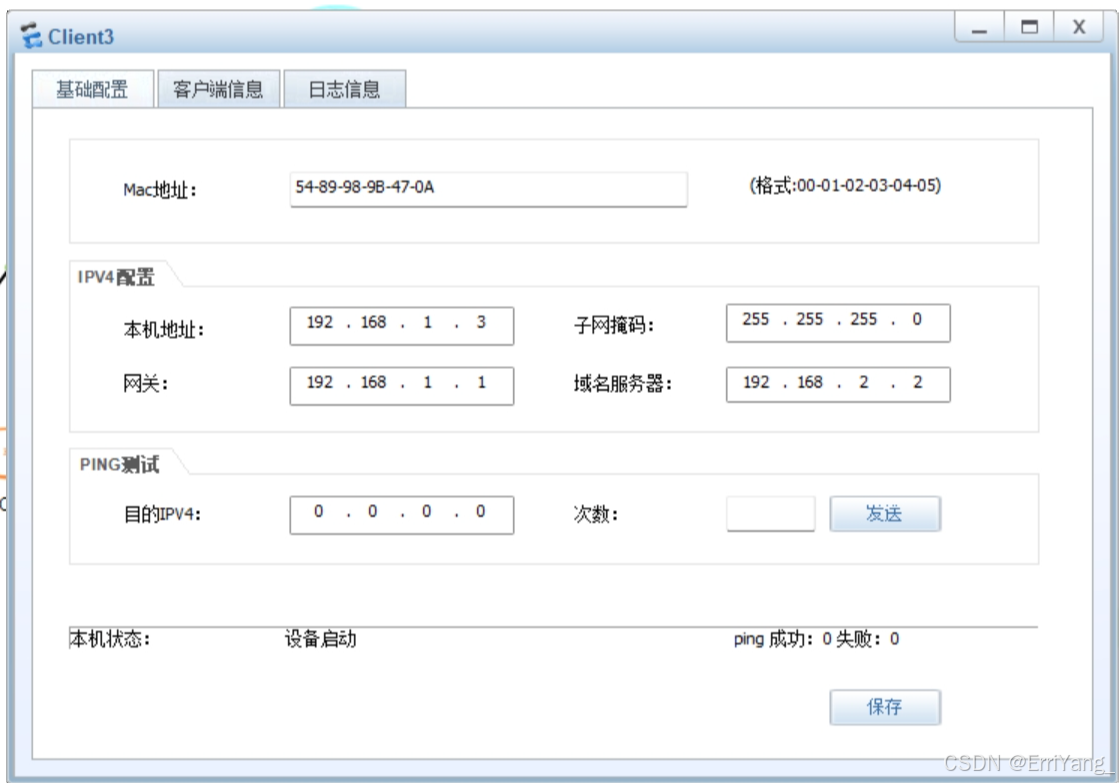This screenshot has height=783, width=1119.
Task: Click the third octet of 域名服务器
Action: click(864, 383)
